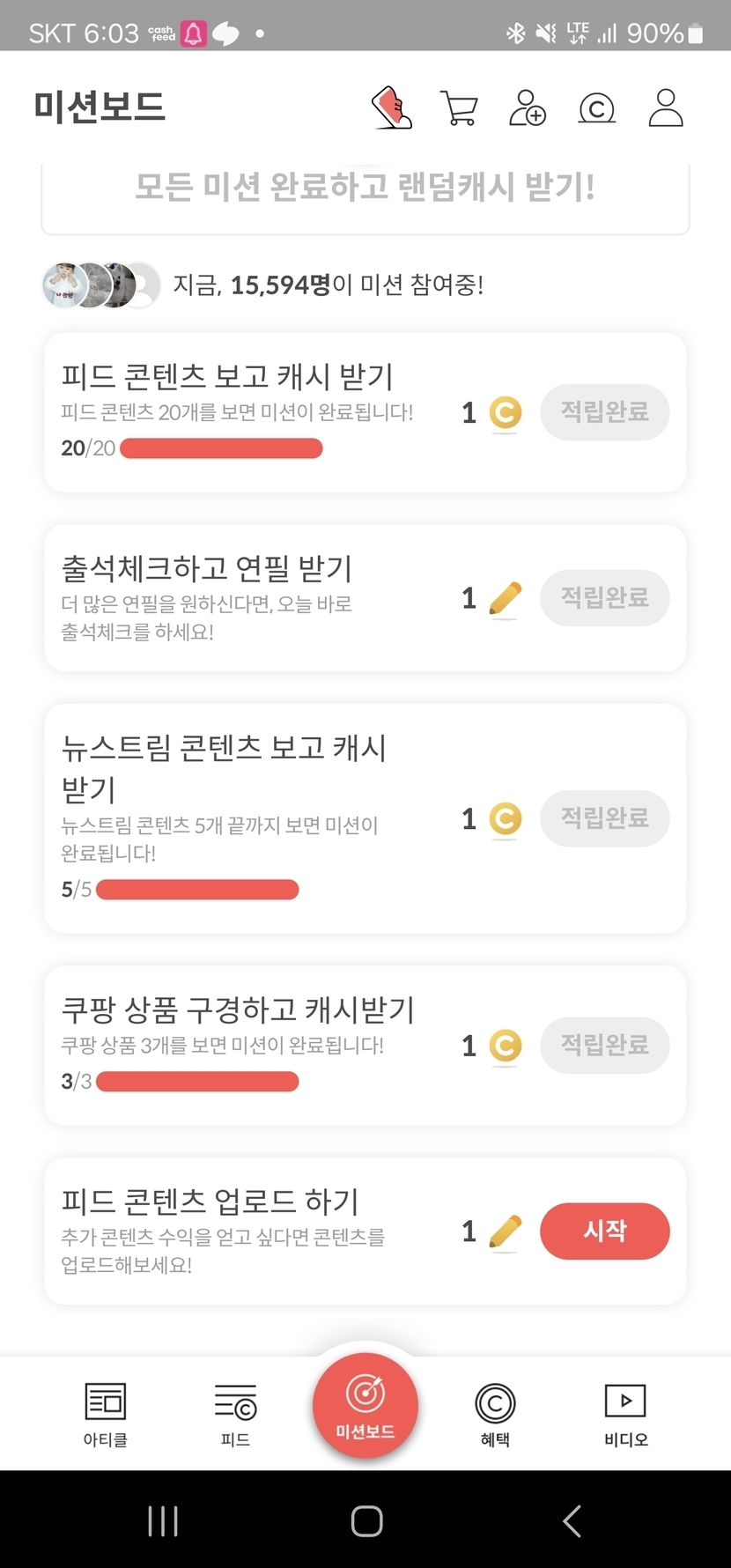Tap the pencil reward icon for 출석체크
This screenshot has width=731, height=1568.
[x=505, y=599]
